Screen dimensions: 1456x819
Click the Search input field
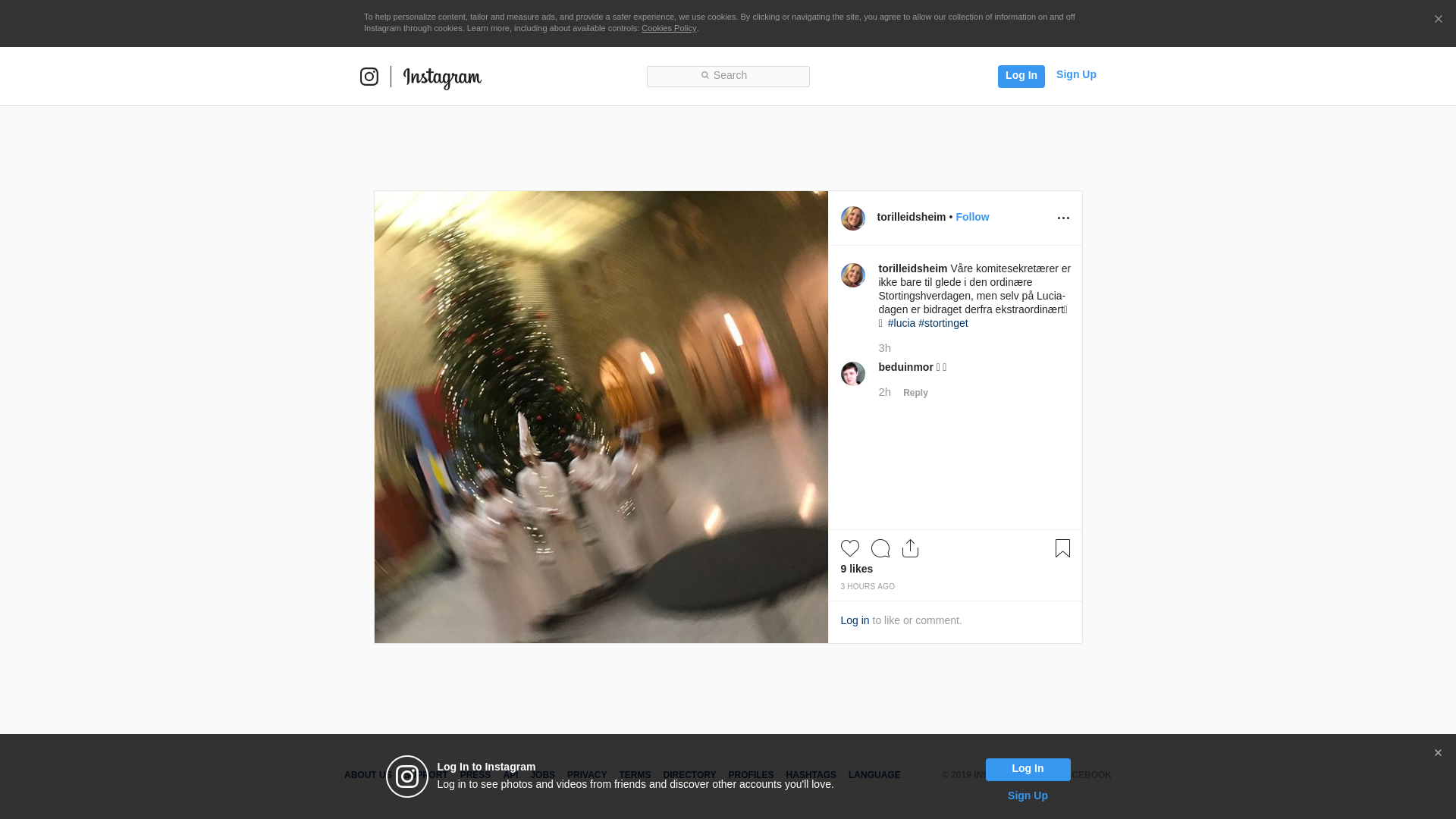tap(728, 76)
